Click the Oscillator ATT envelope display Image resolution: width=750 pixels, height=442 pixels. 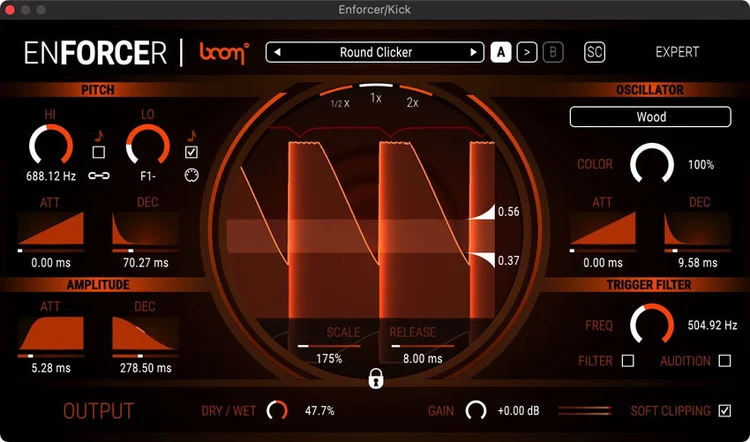pos(603,228)
